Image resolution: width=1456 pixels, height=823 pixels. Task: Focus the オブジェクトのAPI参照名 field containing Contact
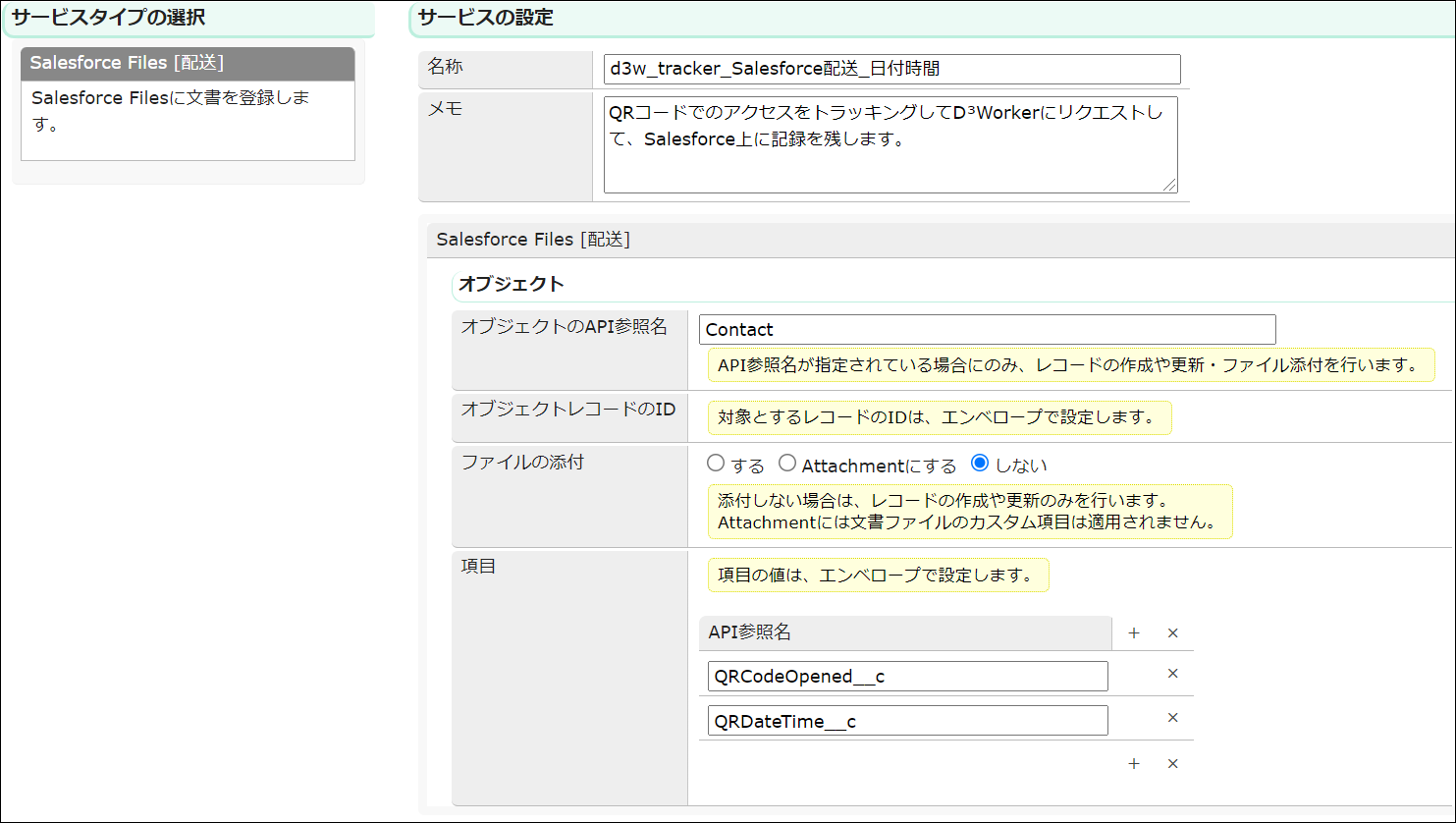987,330
